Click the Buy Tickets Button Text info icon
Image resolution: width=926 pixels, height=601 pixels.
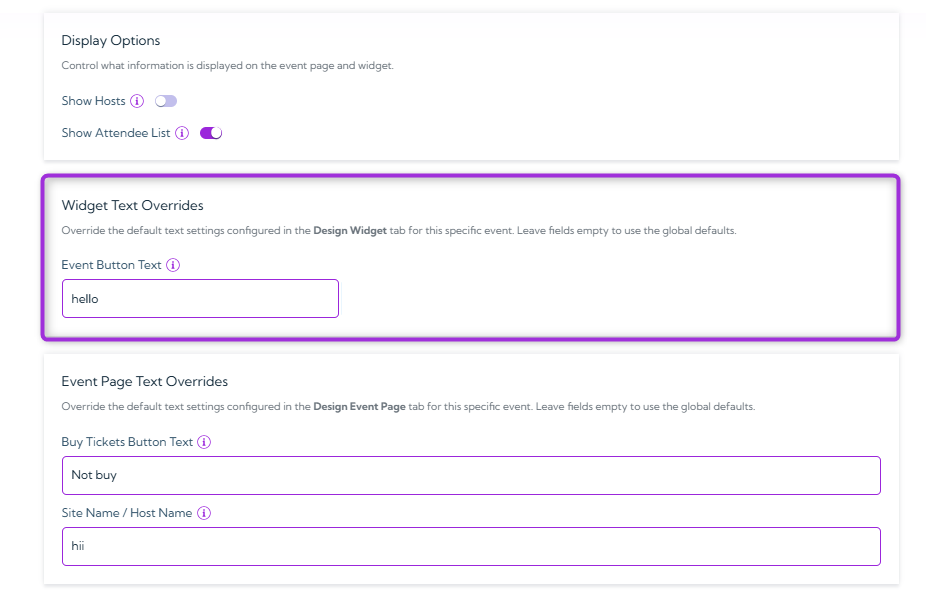tap(203, 441)
